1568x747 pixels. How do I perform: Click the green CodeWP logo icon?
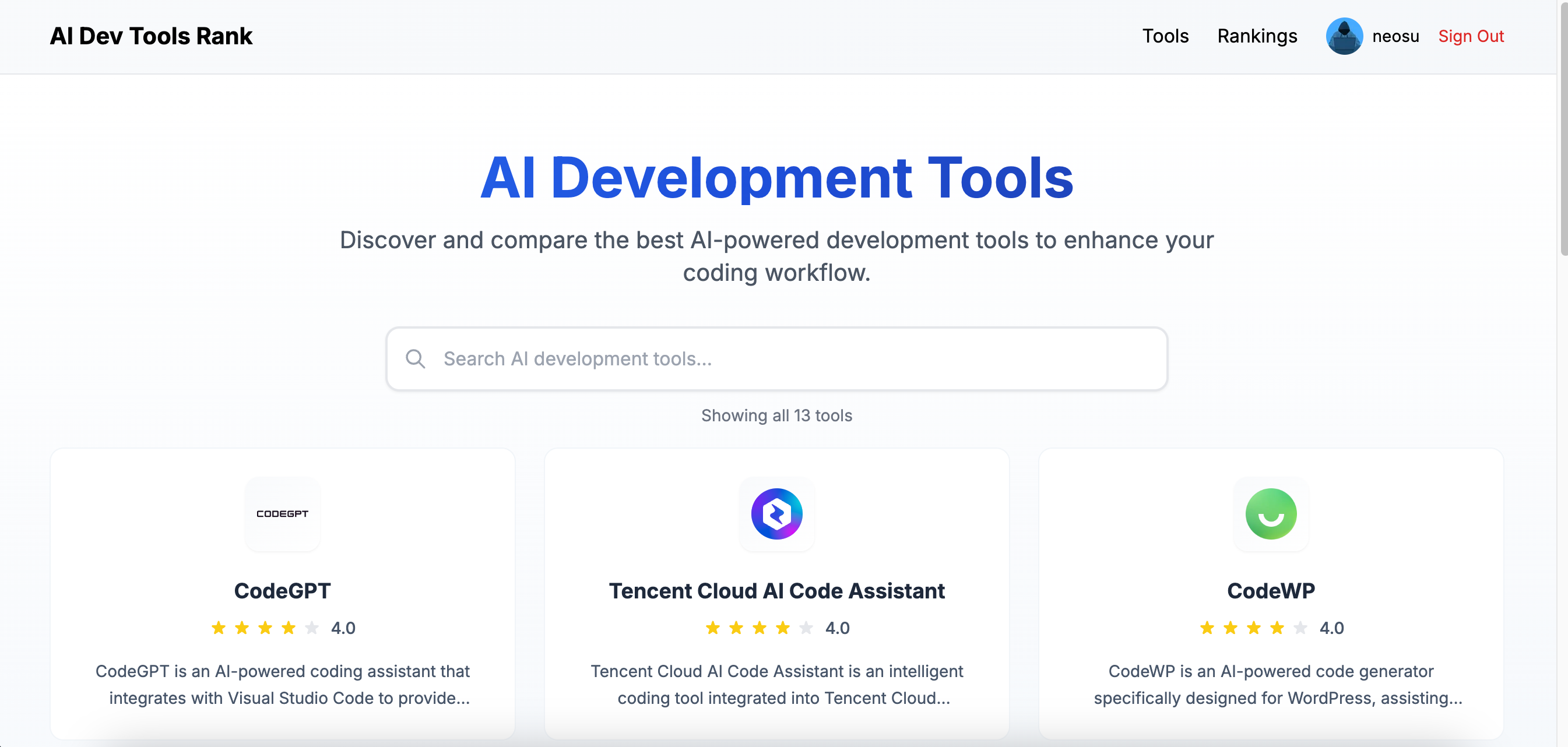pyautogui.click(x=1270, y=514)
